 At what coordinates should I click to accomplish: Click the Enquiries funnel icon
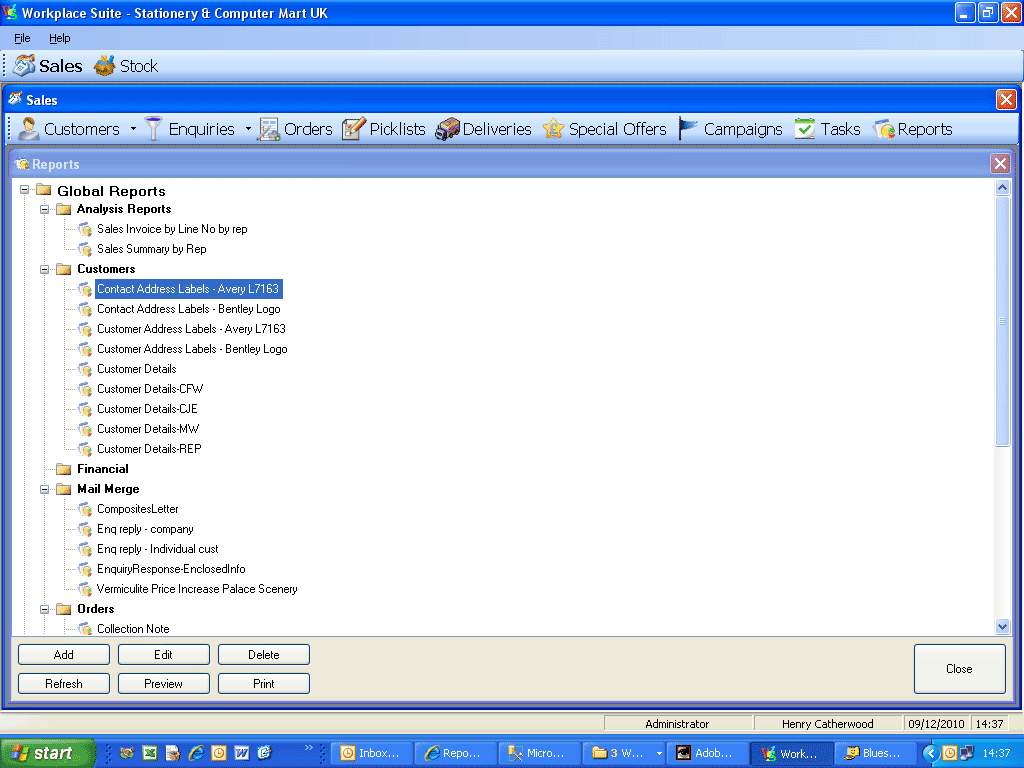click(153, 129)
